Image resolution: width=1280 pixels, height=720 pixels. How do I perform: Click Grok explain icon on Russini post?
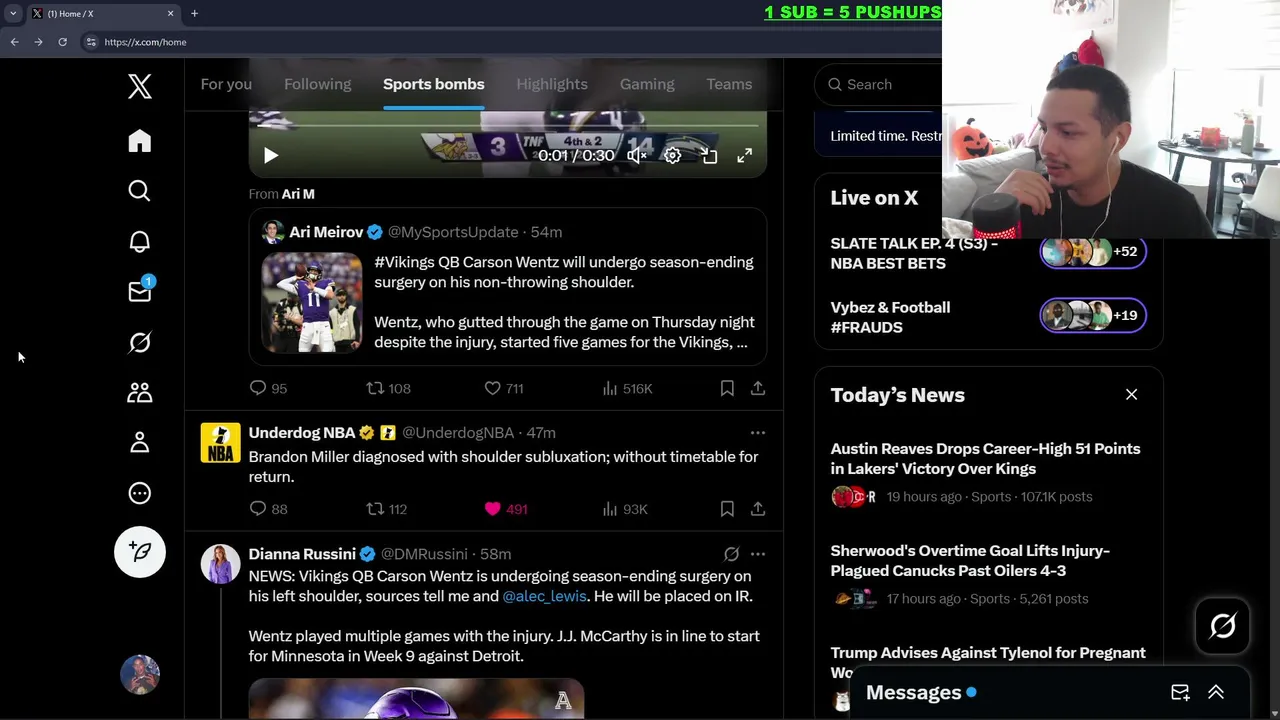[731, 554]
